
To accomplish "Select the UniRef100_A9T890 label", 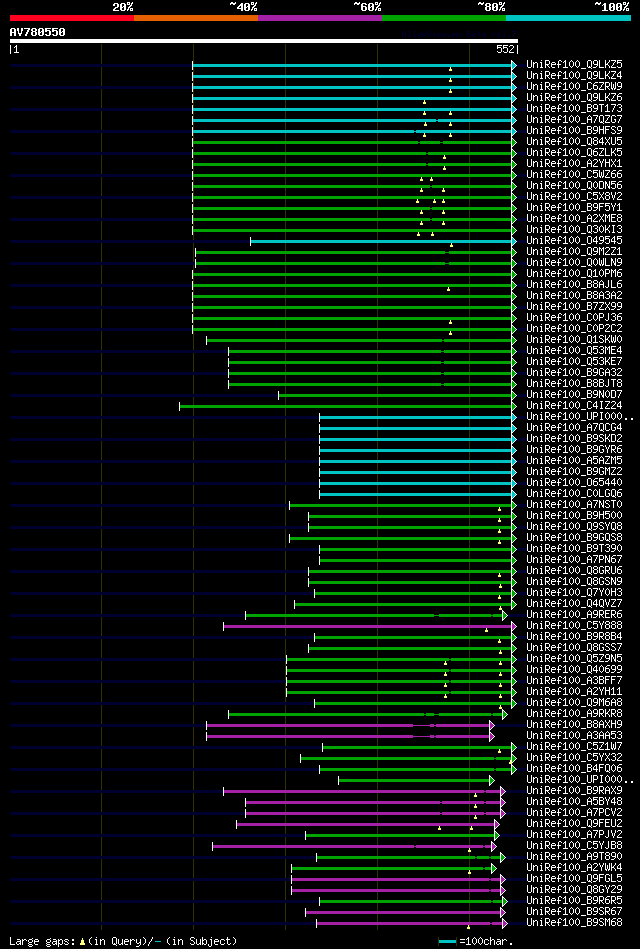I will tap(575, 858).
